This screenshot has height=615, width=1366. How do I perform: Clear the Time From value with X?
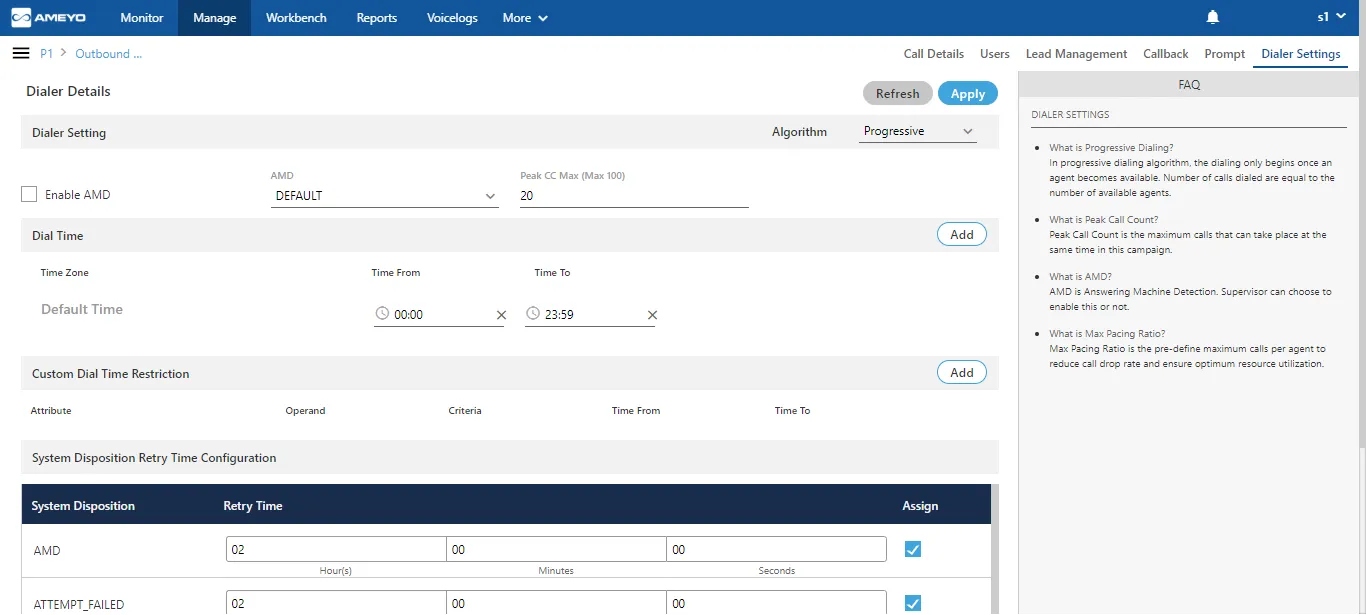[501, 315]
